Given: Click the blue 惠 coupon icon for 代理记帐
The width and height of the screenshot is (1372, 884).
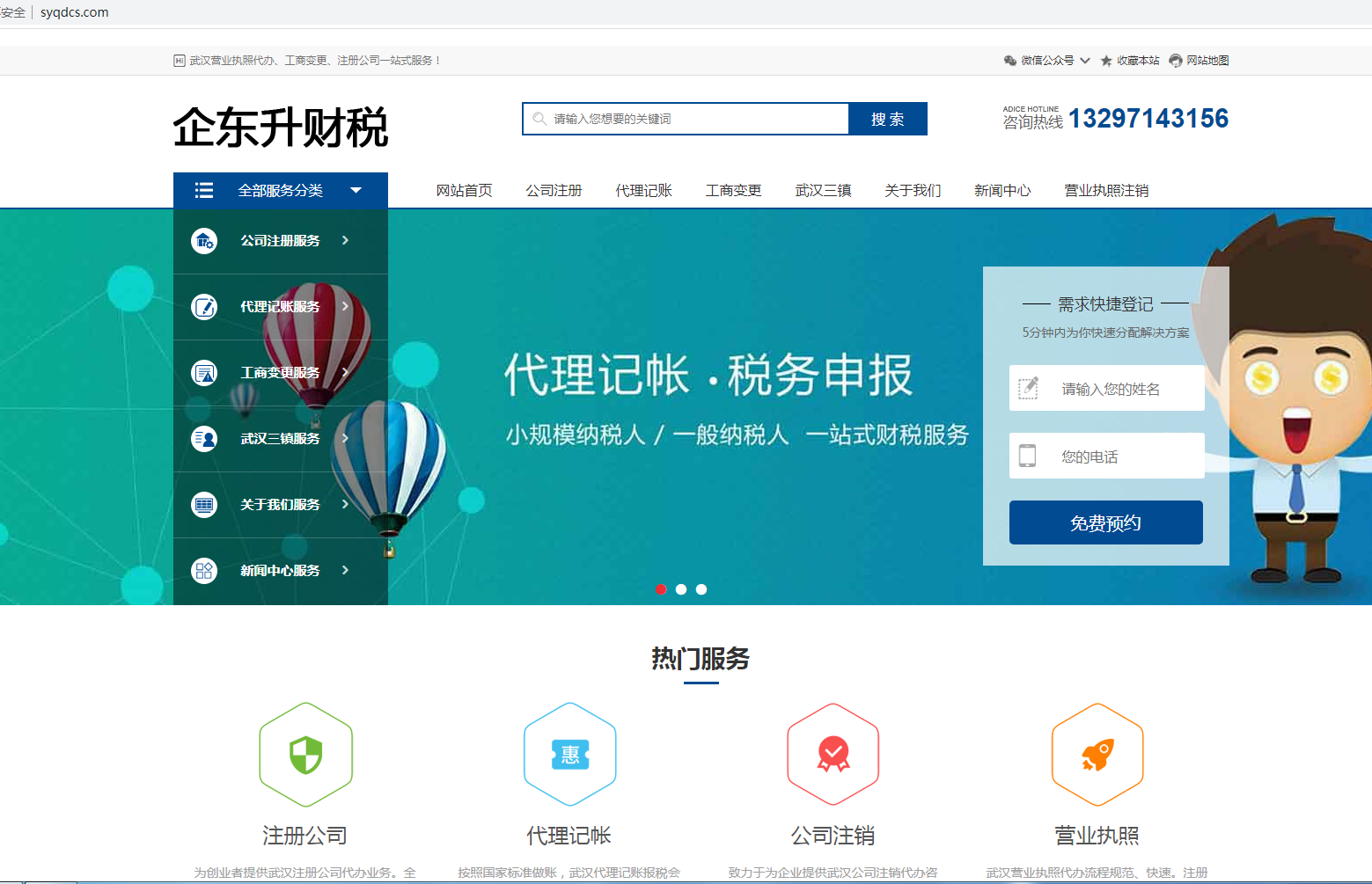Looking at the screenshot, I should [x=569, y=755].
